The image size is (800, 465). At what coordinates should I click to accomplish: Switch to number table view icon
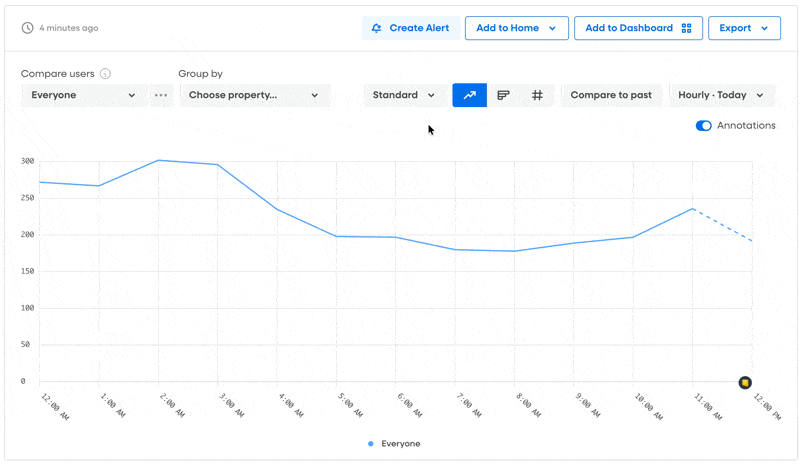coord(537,95)
